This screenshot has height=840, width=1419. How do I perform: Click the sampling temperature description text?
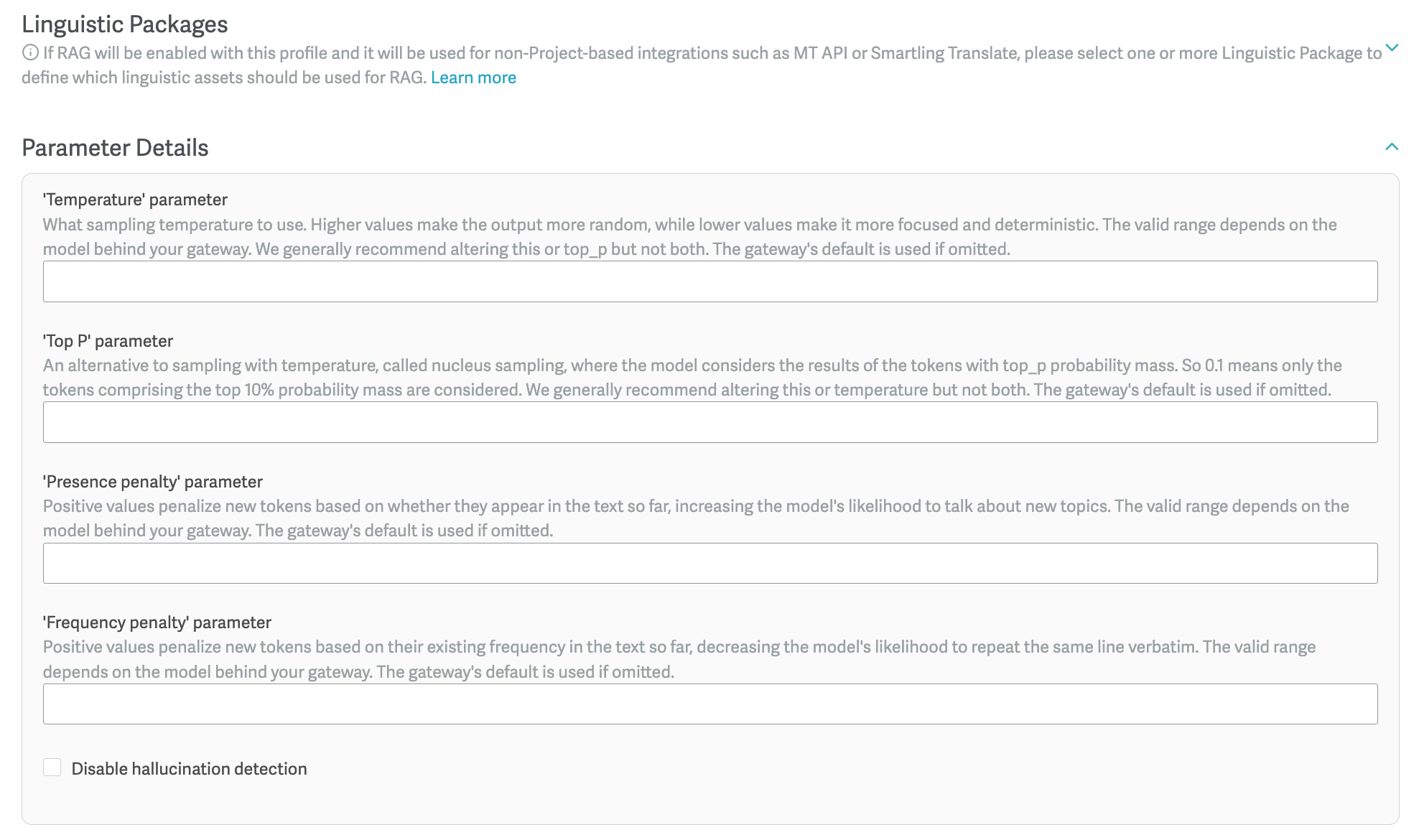689,237
